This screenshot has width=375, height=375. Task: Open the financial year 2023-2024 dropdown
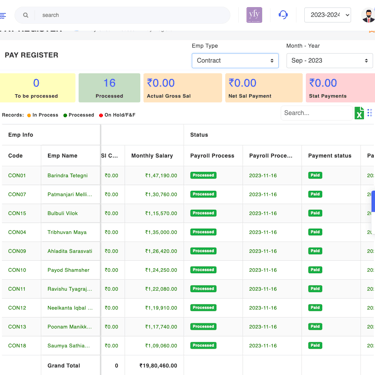327,15
